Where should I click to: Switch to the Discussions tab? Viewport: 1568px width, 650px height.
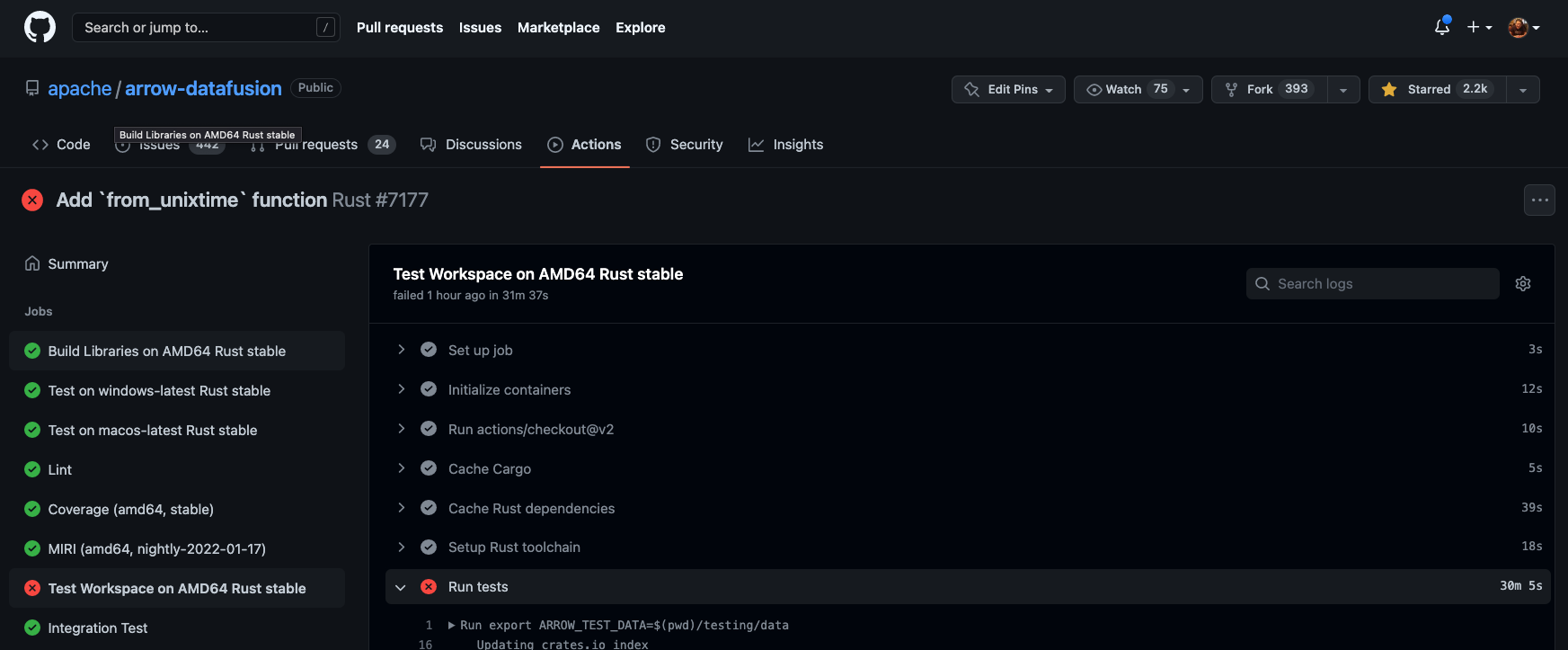click(x=471, y=144)
